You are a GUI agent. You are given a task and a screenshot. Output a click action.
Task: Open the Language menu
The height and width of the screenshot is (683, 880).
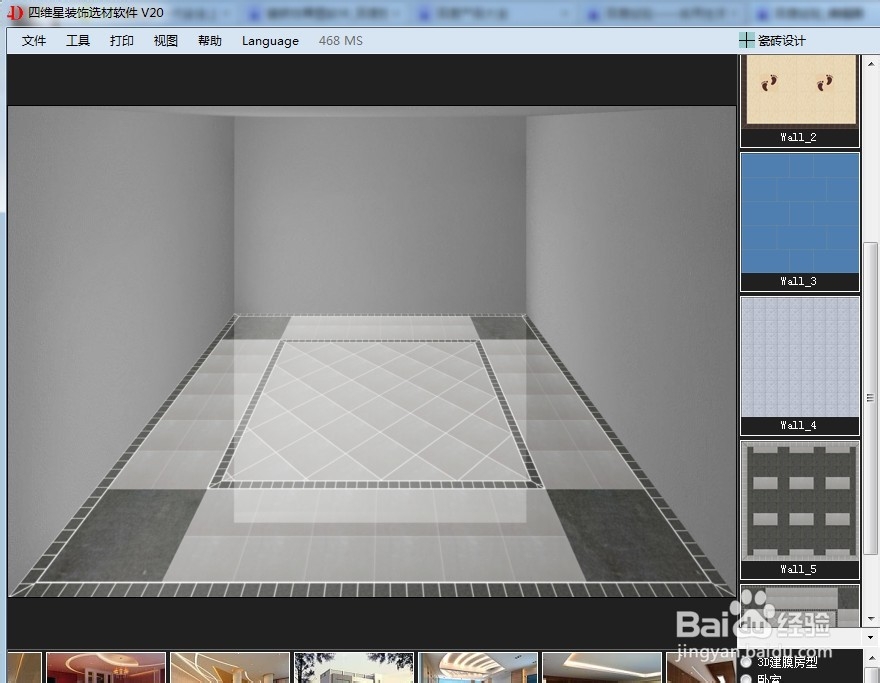[270, 40]
